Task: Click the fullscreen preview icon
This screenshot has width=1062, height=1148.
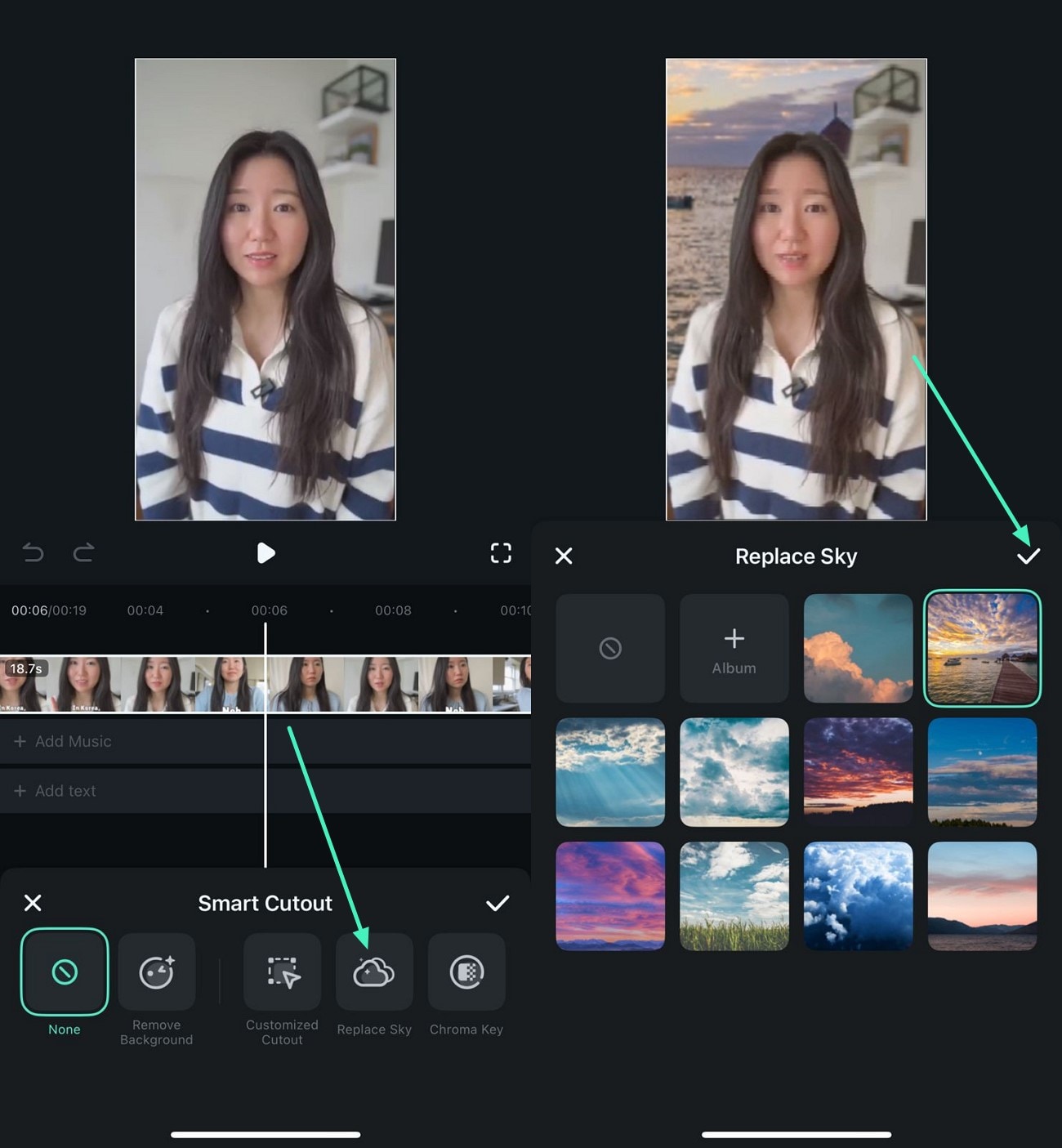Action: pyautogui.click(x=501, y=553)
